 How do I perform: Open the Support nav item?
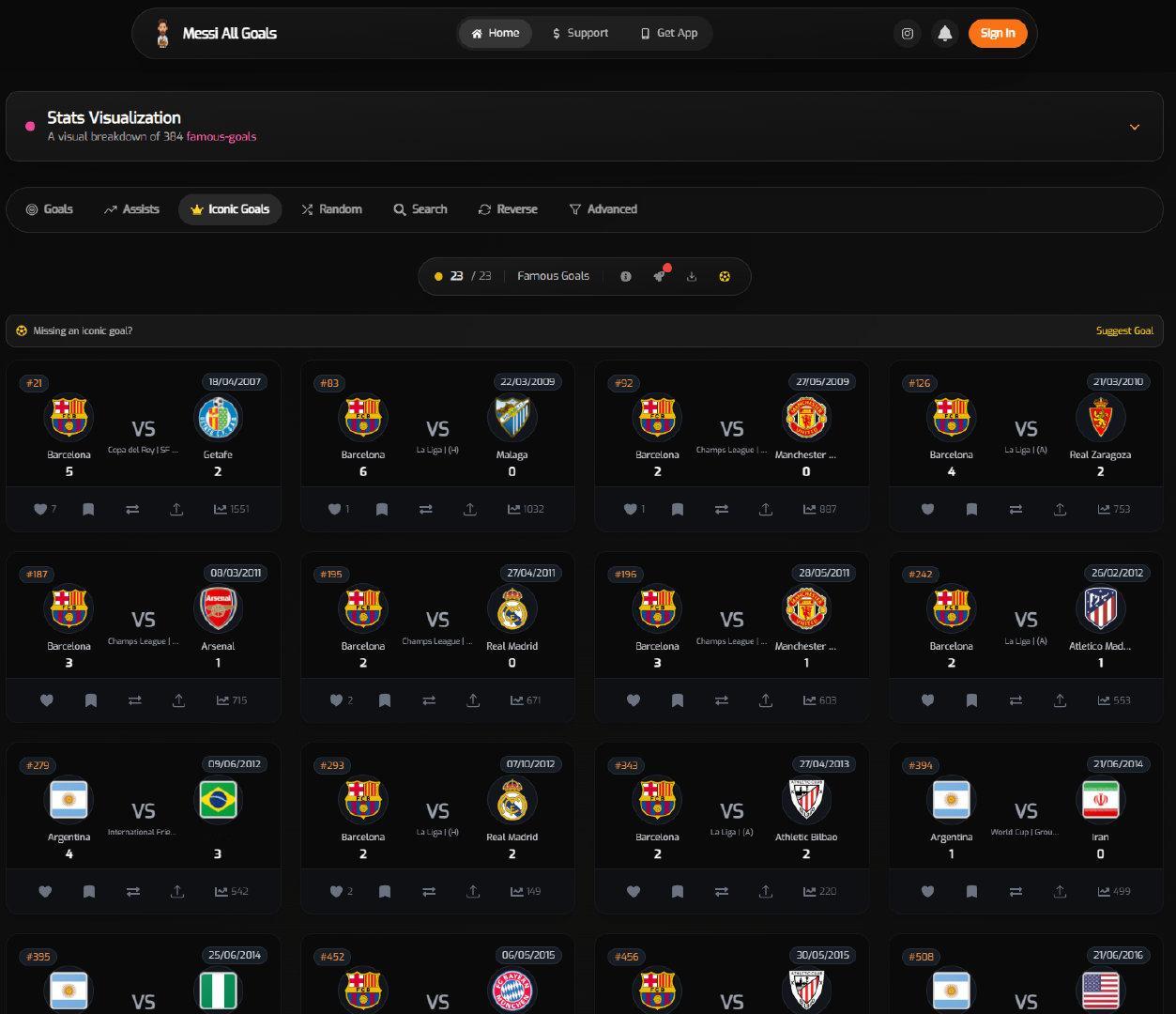(x=580, y=33)
